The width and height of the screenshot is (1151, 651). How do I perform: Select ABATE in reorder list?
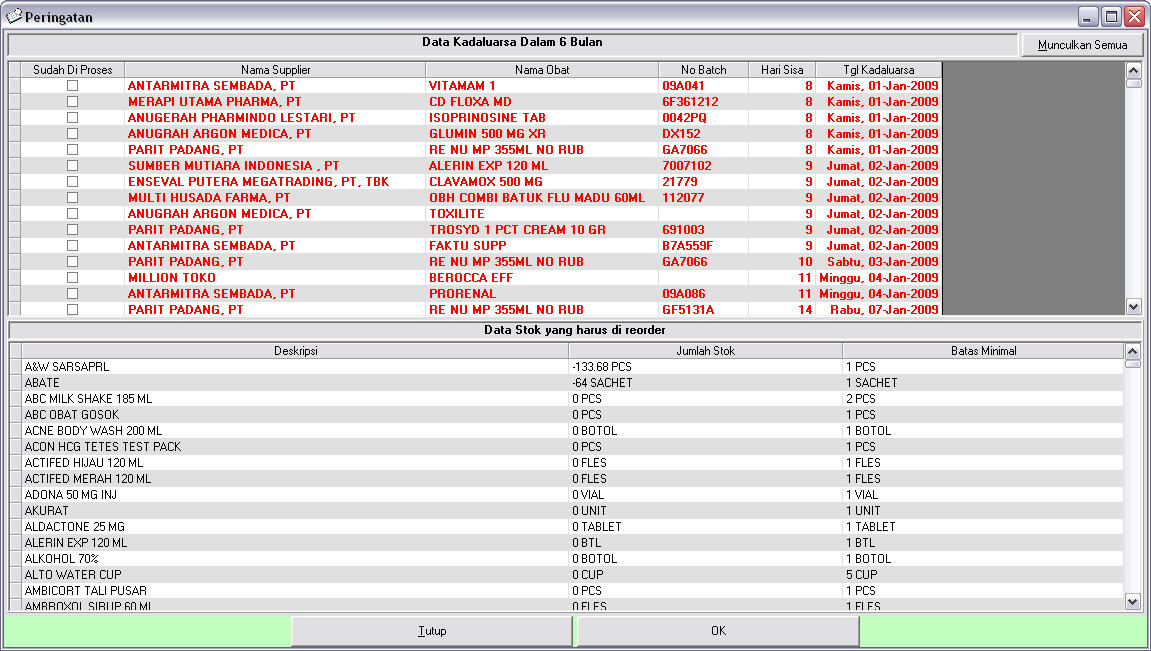573,382
